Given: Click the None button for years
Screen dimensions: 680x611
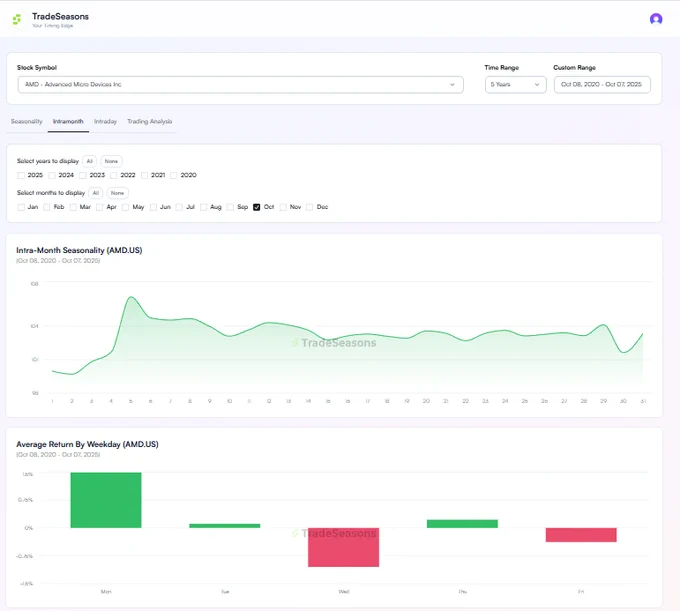Looking at the screenshot, I should tap(111, 161).
